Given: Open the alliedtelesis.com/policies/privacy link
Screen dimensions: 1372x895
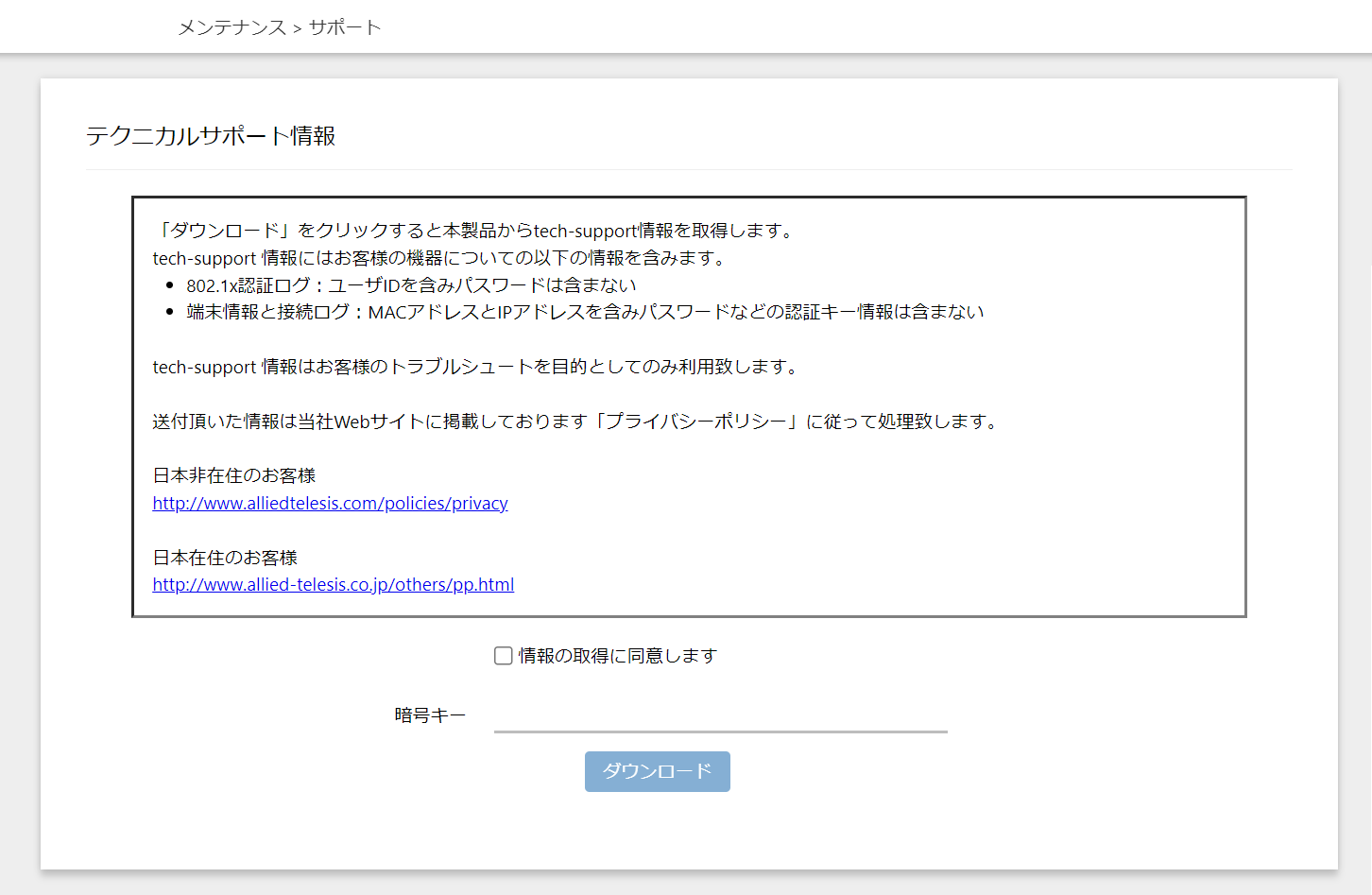Looking at the screenshot, I should point(330,503).
